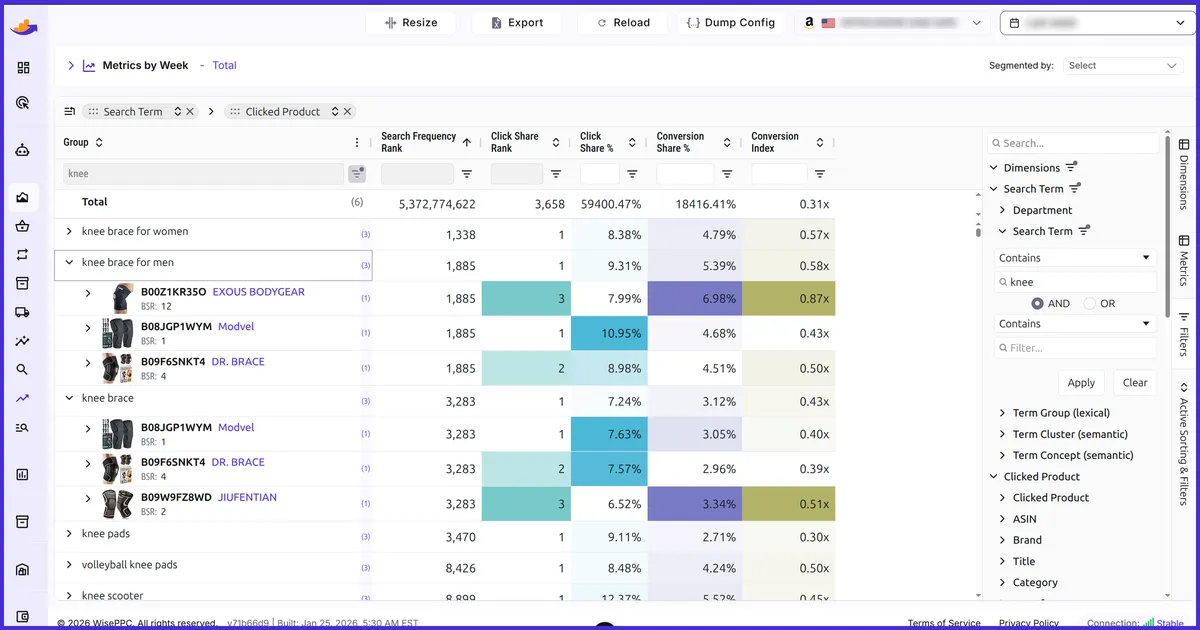
Task: Expand the knee pads row
Action: (69, 534)
